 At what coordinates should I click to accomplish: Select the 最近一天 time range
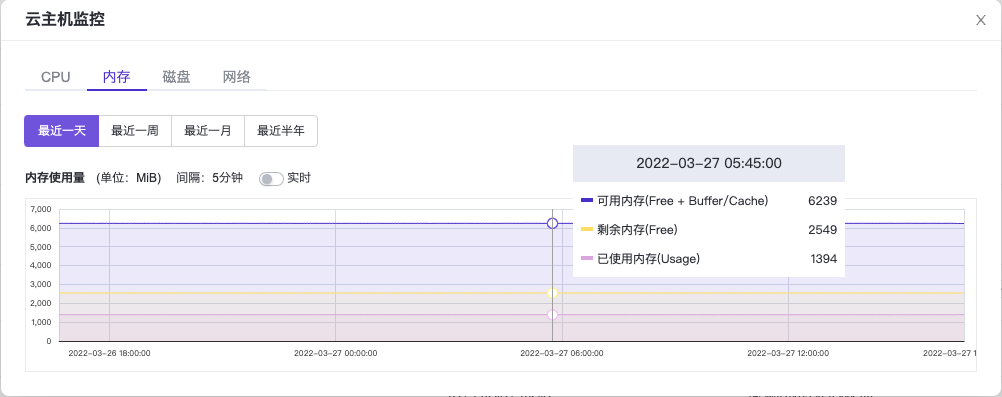(x=61, y=131)
